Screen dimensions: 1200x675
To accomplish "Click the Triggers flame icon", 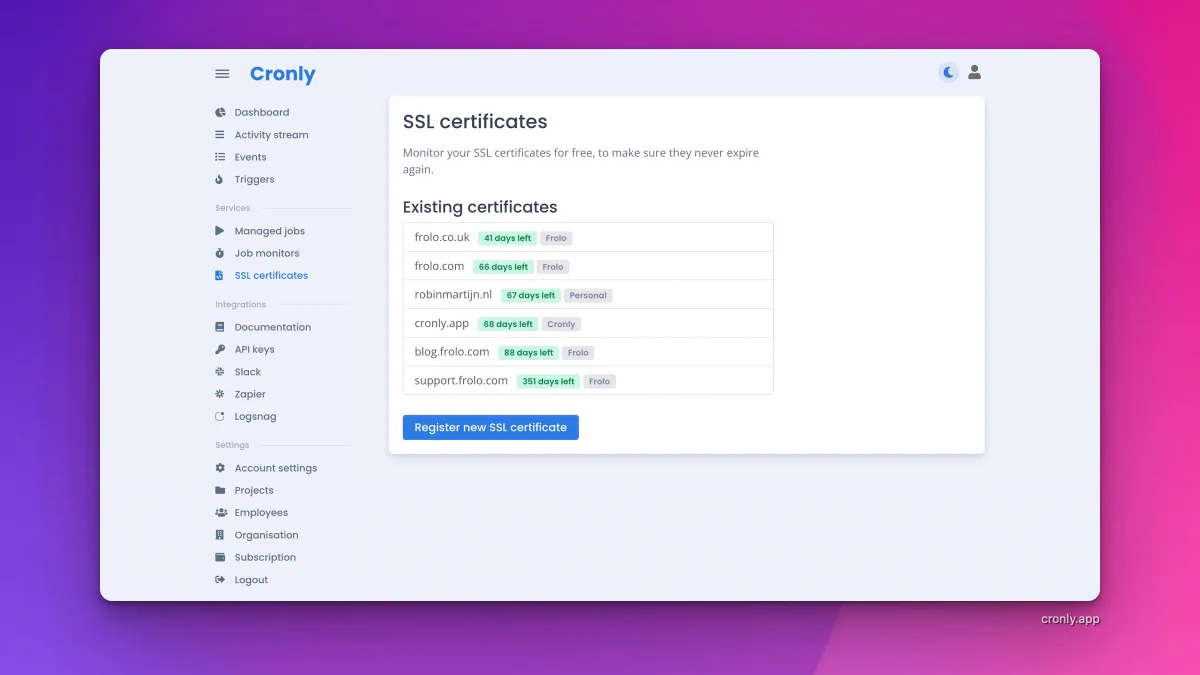I will tap(220, 179).
